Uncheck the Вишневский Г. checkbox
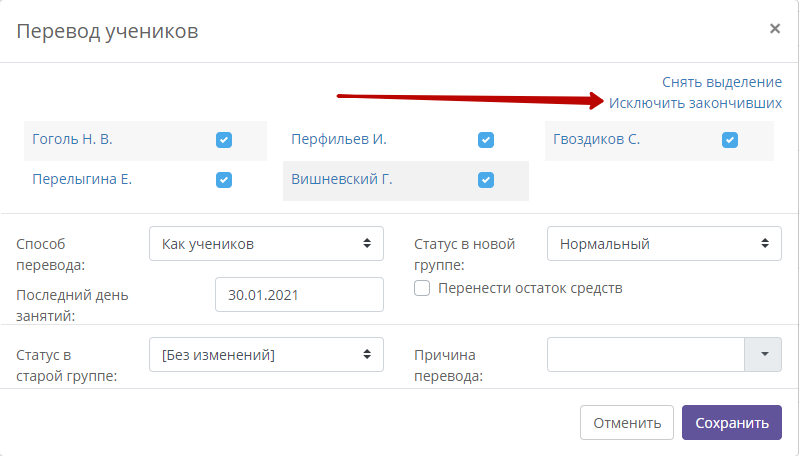The height and width of the screenshot is (456, 799). pos(486,180)
